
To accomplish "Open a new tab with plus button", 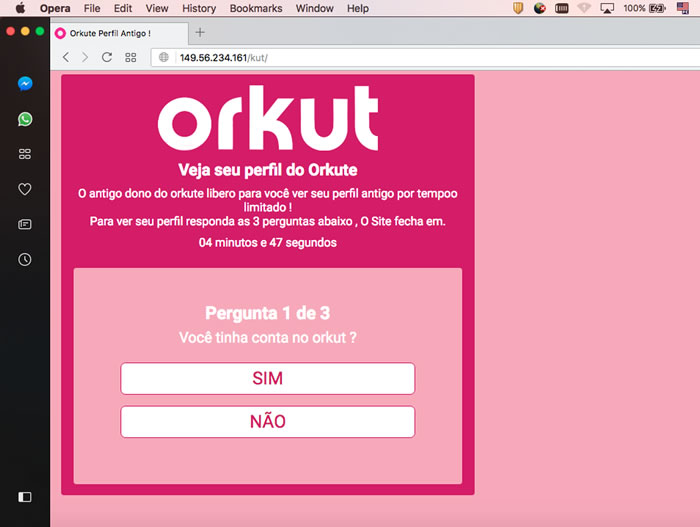I will pos(200,32).
